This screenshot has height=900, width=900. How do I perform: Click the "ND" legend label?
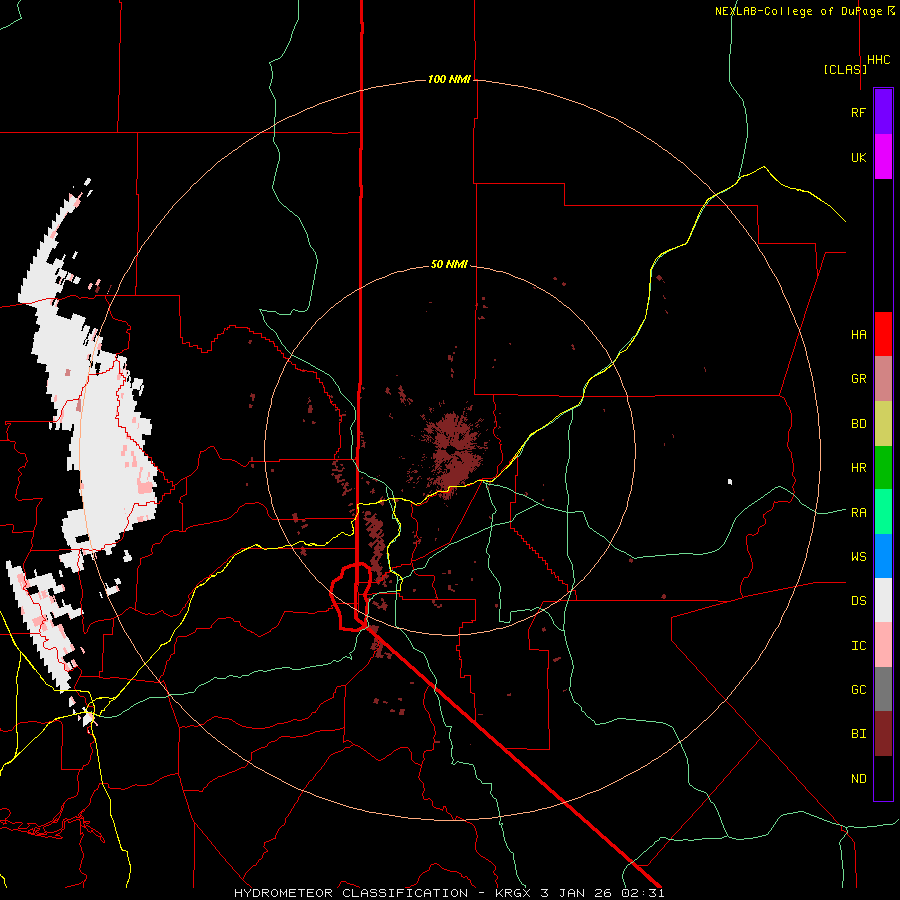(x=858, y=779)
